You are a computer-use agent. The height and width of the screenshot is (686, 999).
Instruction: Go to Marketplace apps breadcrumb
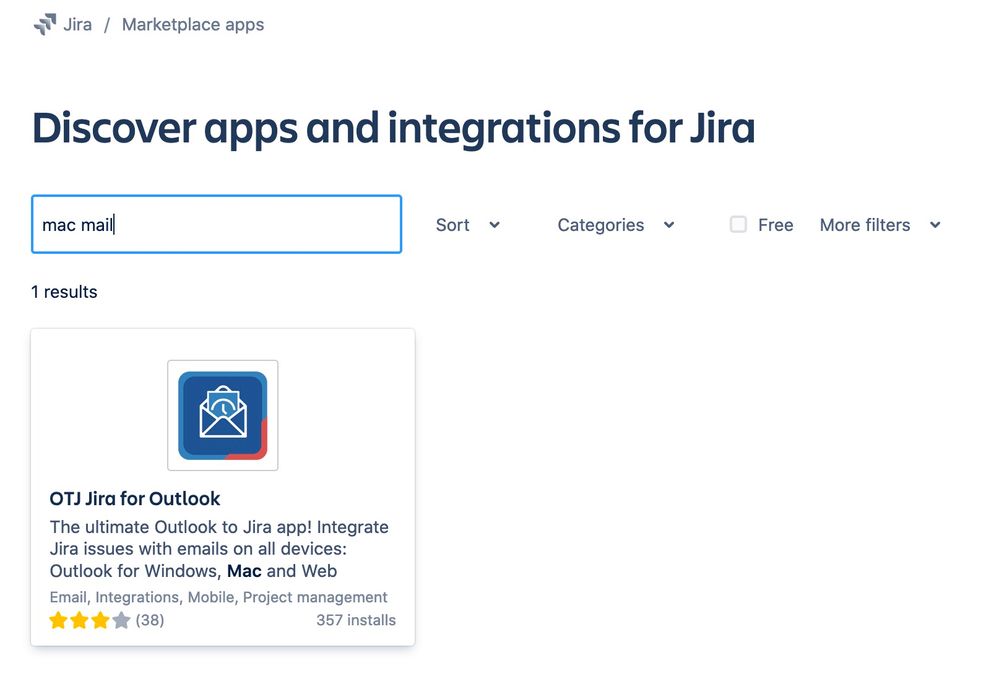point(193,25)
